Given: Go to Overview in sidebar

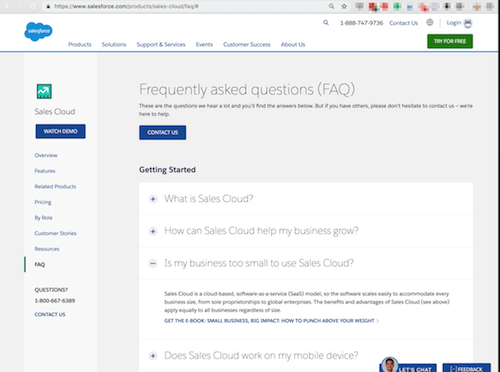Looking at the screenshot, I should 46,155.
